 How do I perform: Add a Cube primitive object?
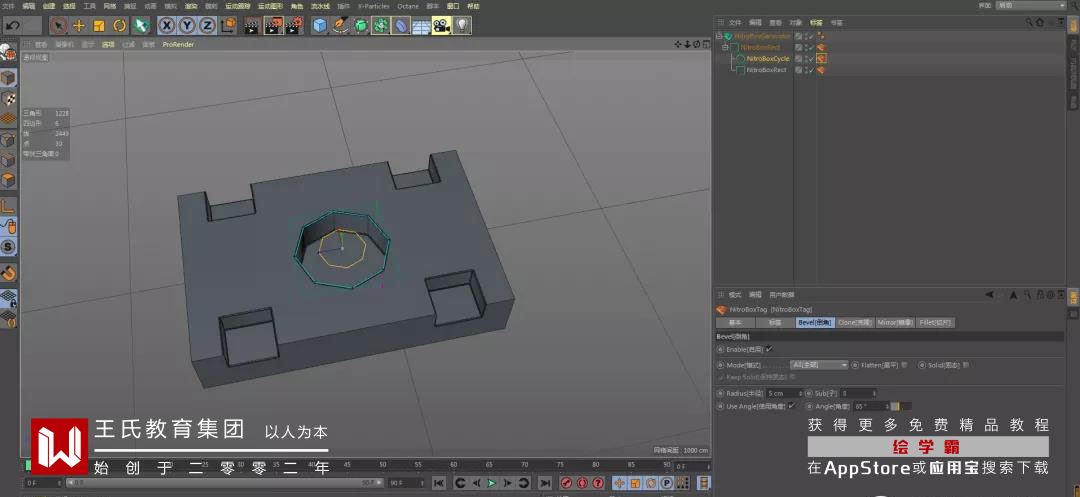click(x=320, y=26)
